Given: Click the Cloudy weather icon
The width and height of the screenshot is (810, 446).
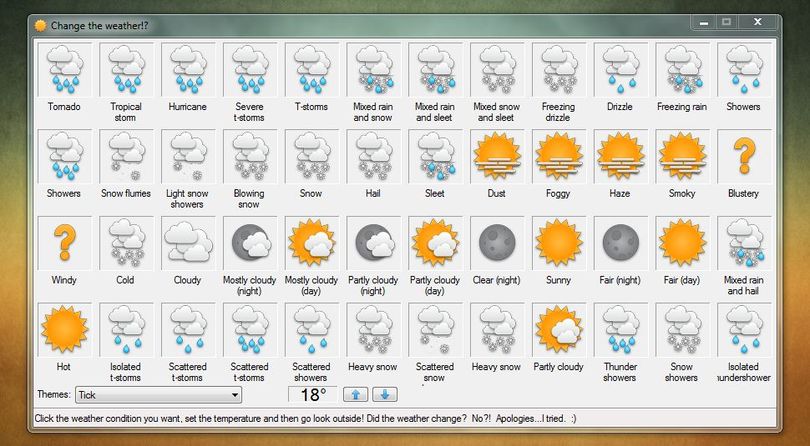Looking at the screenshot, I should point(188,243).
